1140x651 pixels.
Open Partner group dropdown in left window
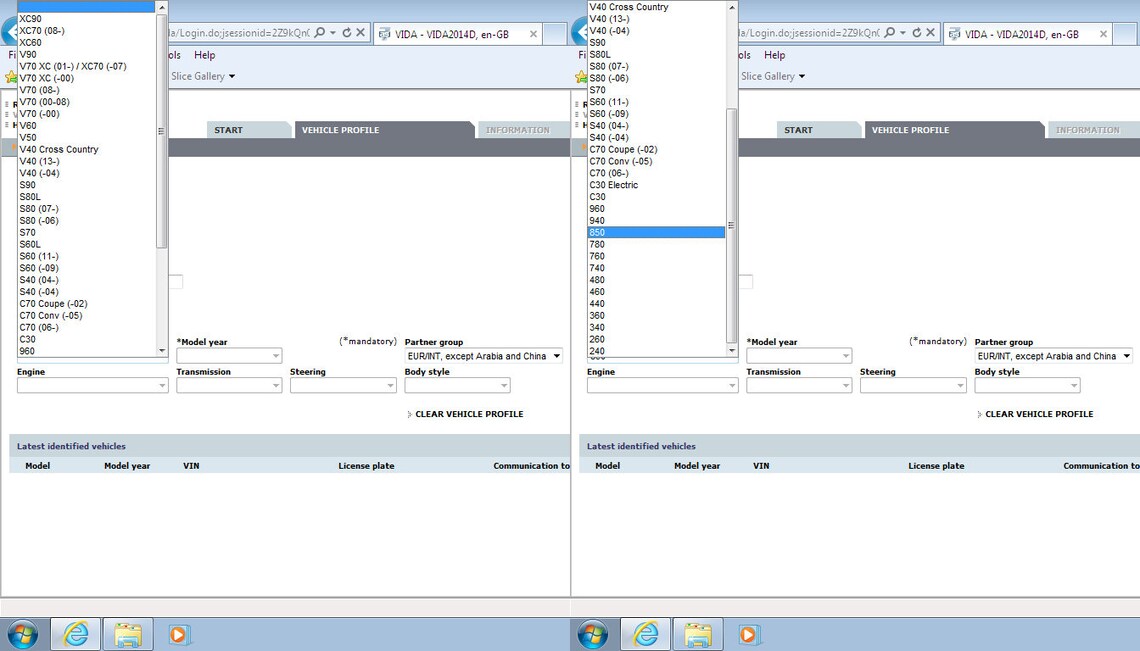[483, 356]
